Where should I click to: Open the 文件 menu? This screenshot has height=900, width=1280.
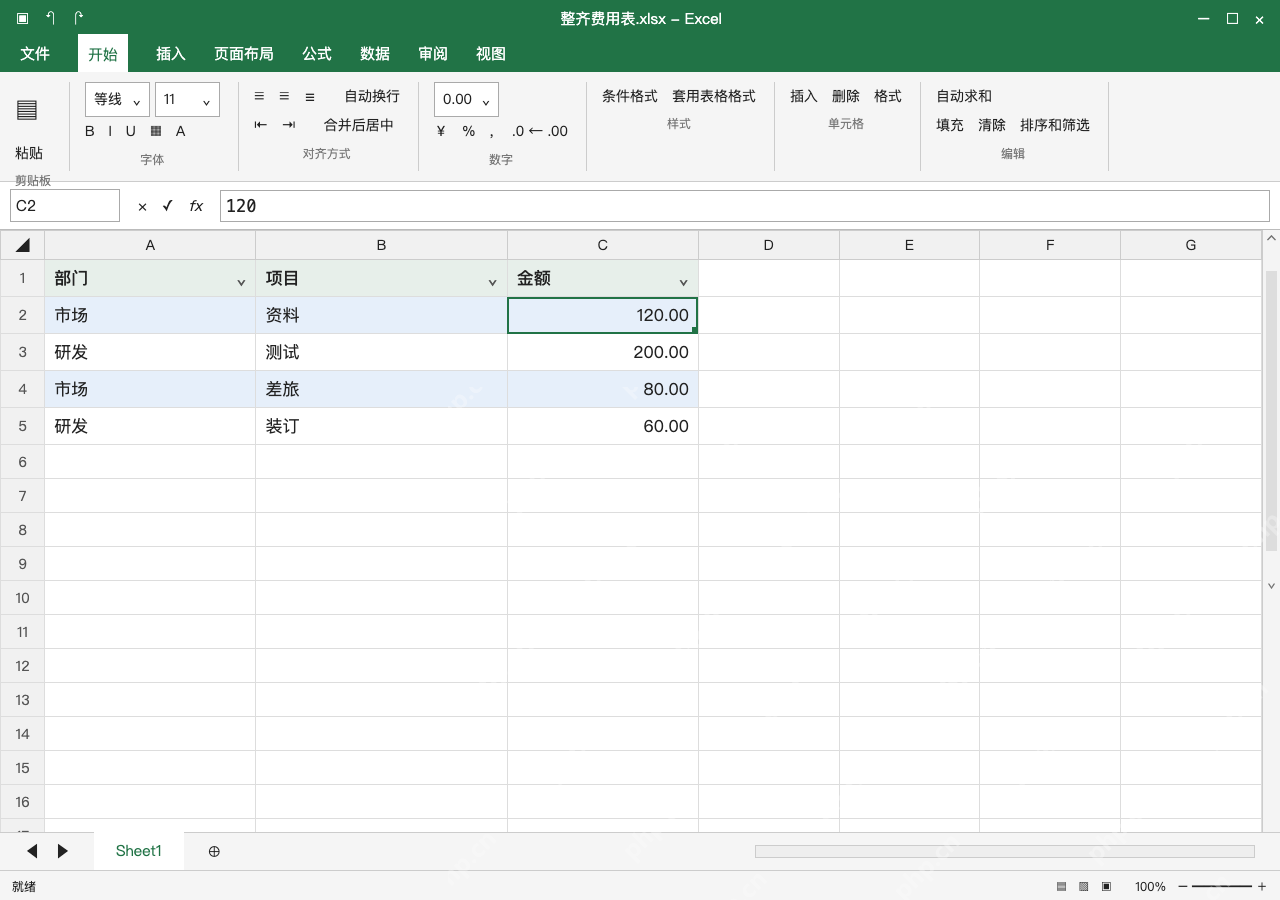pyautogui.click(x=35, y=54)
